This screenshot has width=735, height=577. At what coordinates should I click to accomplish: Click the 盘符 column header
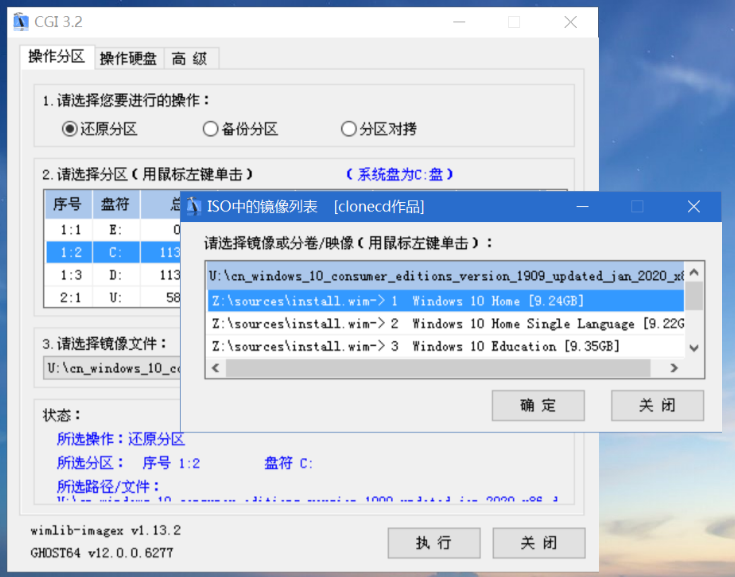(116, 204)
